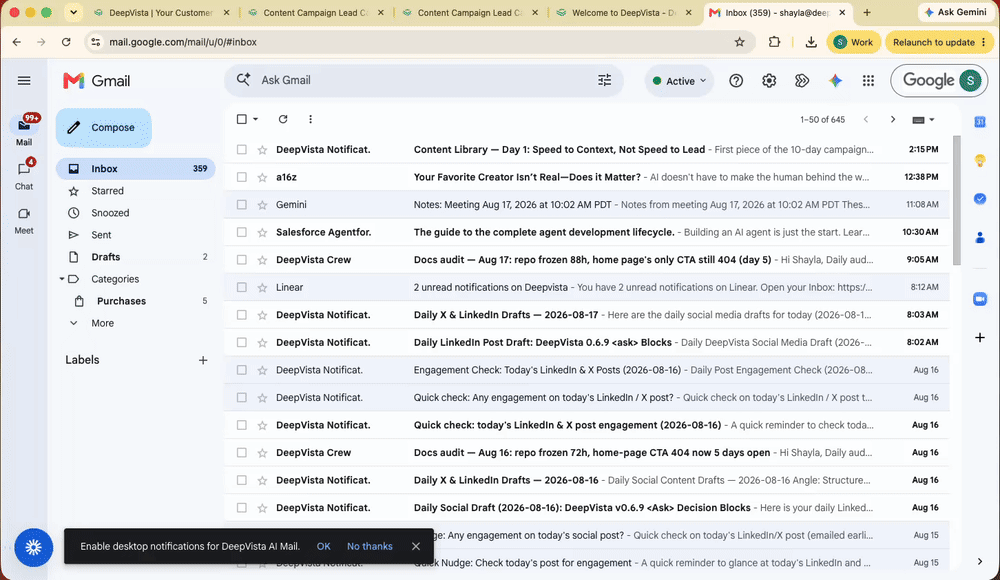
Task: Open Google Calendar side panel icon
Action: 980,122
